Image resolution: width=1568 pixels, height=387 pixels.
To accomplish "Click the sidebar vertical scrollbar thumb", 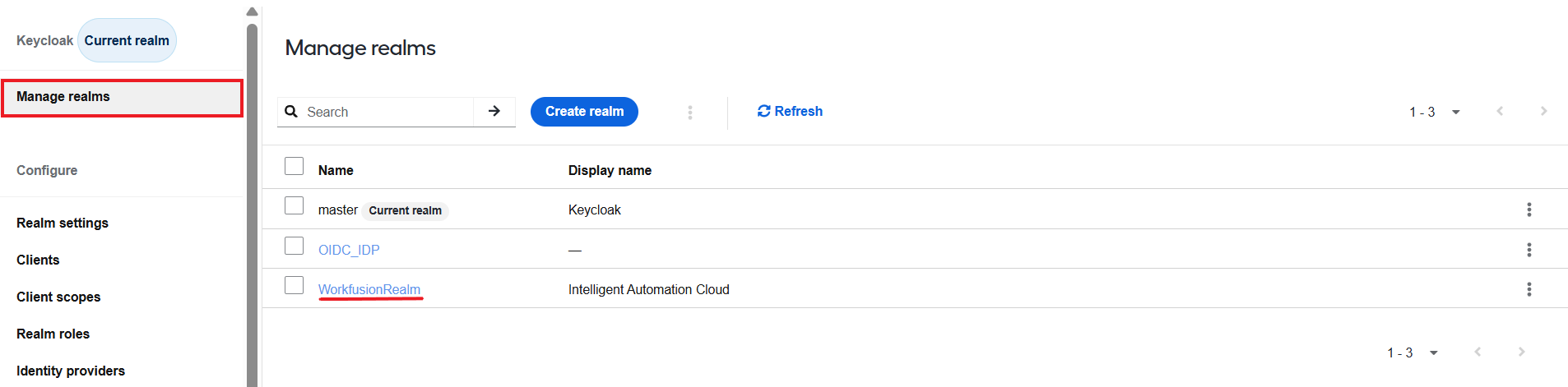I will point(252,205).
